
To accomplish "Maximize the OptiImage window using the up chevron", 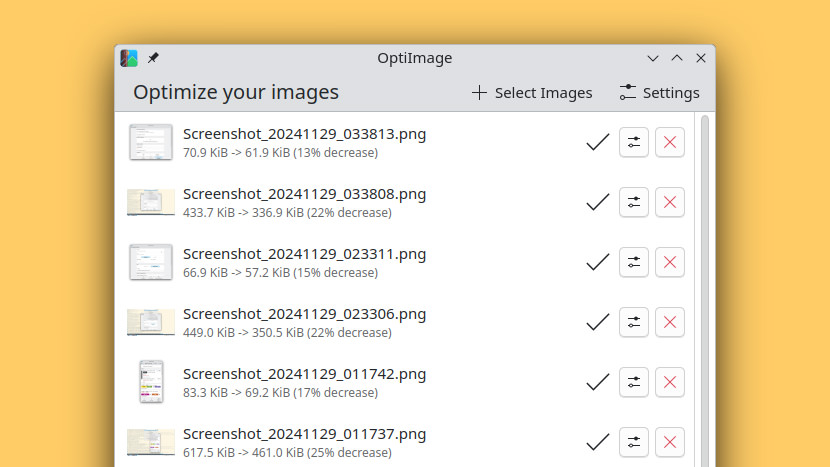I will coord(677,58).
